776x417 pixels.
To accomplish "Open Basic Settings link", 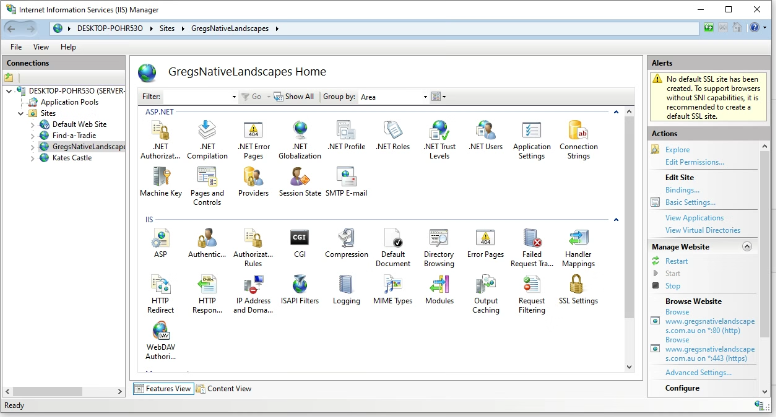I will tap(690, 202).
